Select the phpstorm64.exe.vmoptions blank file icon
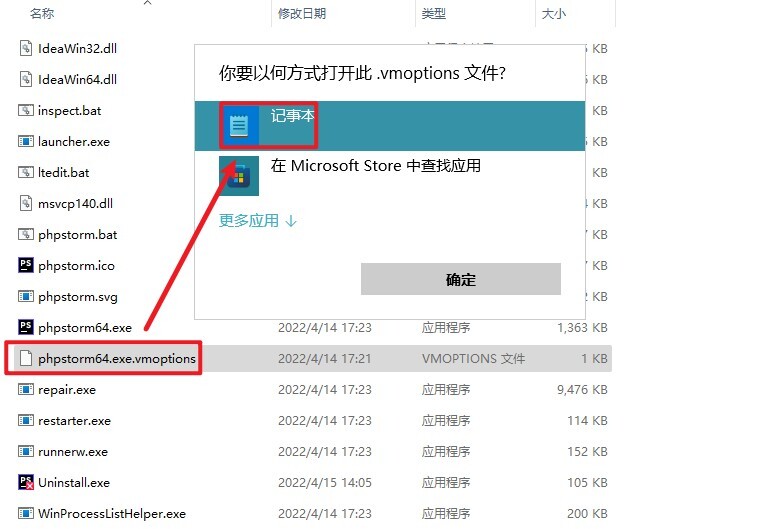This screenshot has height=529, width=778. (26, 358)
